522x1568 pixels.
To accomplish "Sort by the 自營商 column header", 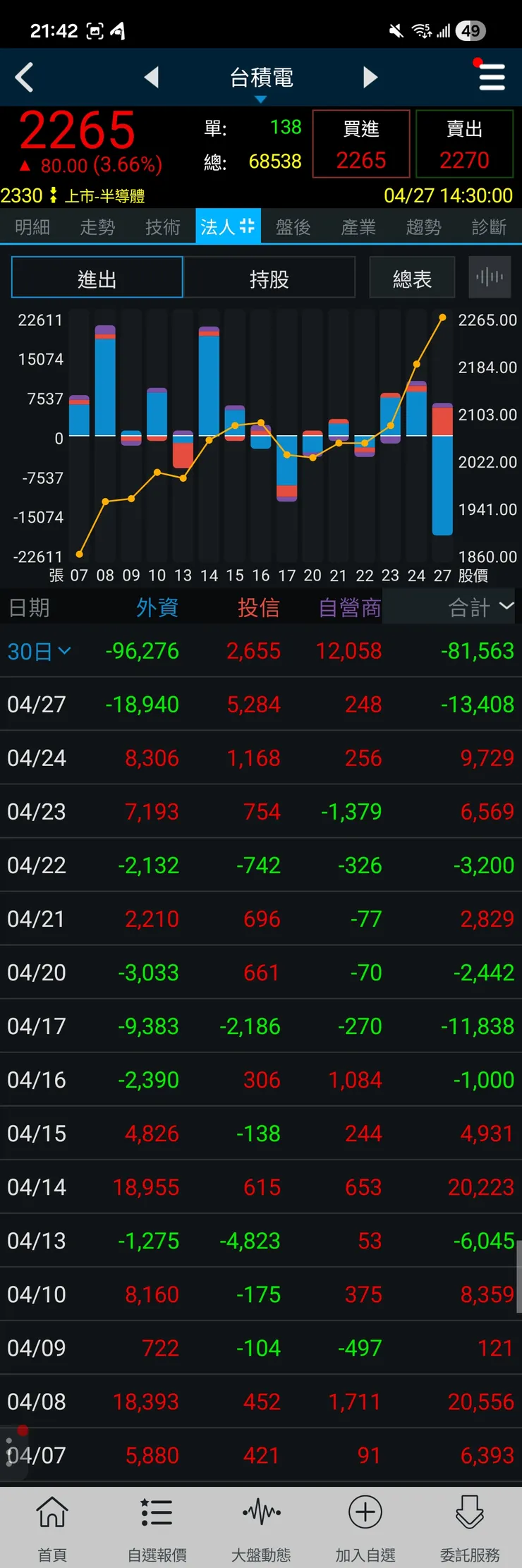I will [x=350, y=607].
